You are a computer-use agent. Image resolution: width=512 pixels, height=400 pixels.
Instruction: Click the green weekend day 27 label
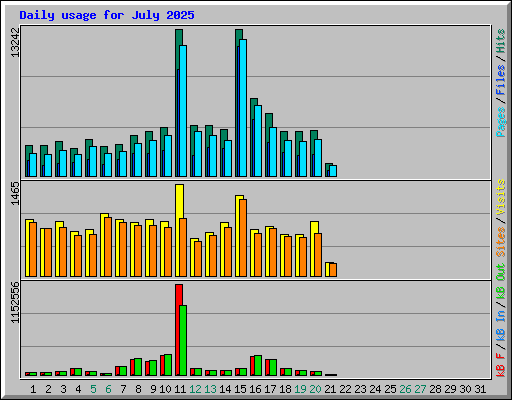[x=420, y=389]
